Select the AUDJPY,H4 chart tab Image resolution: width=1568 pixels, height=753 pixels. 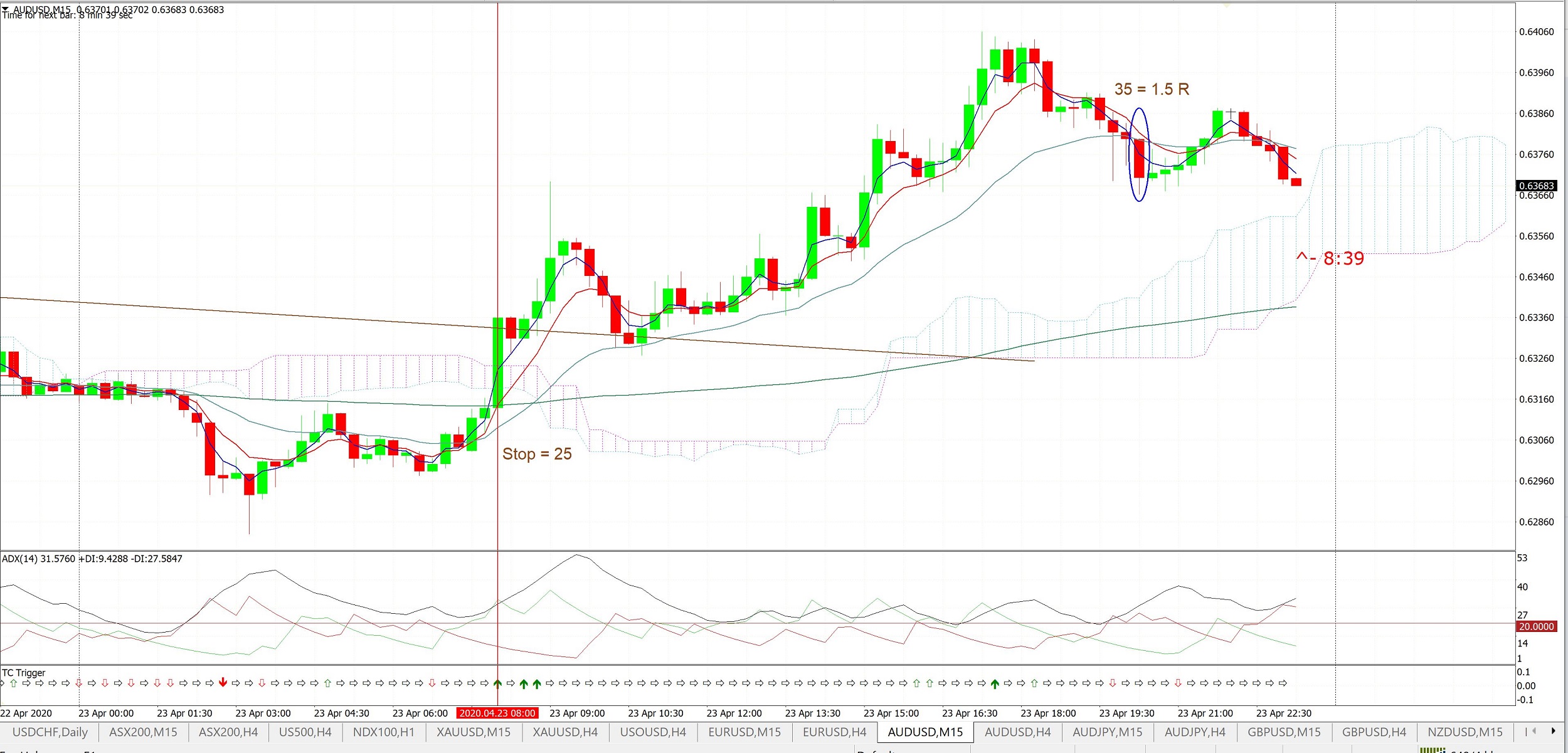coord(1195,732)
